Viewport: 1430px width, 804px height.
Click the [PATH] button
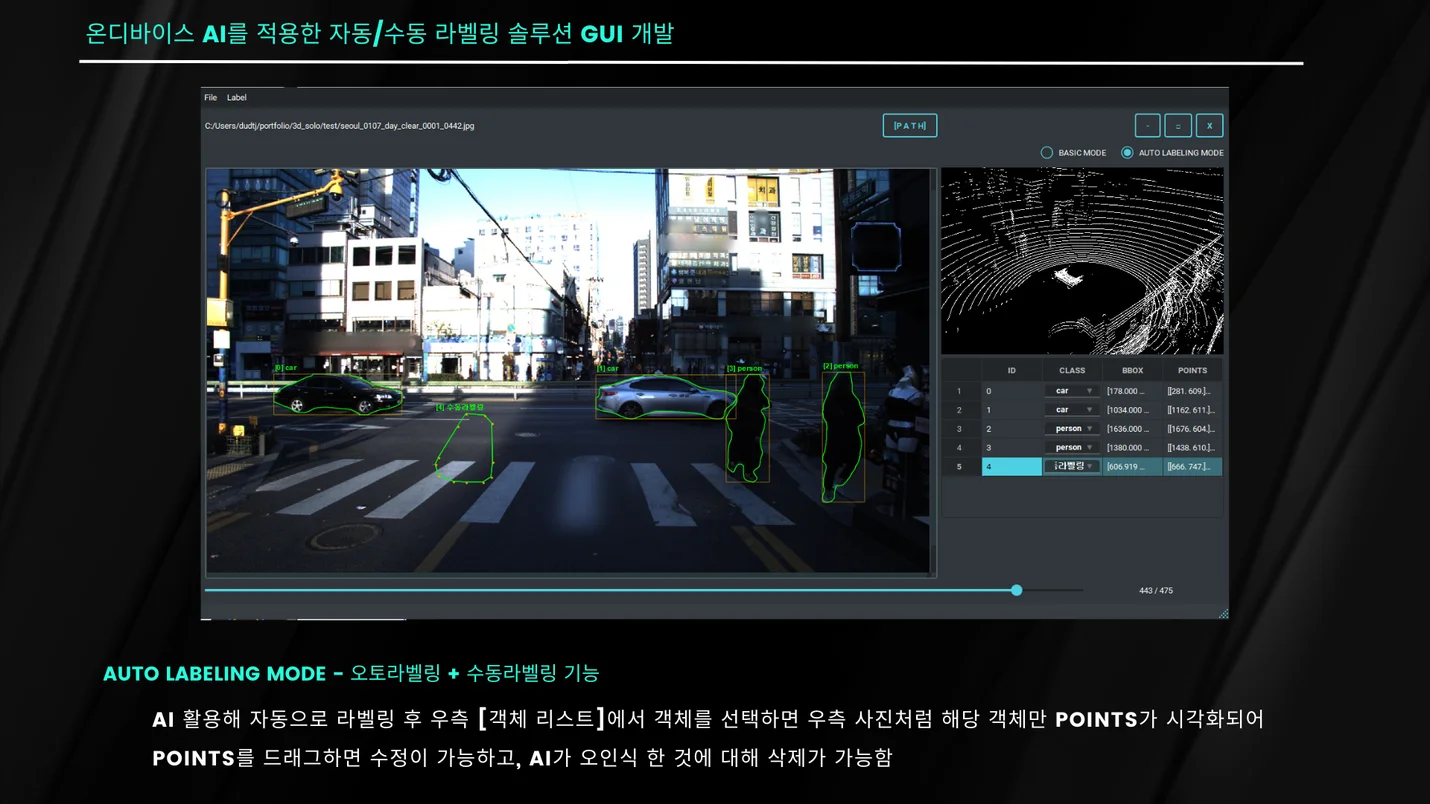tap(910, 126)
